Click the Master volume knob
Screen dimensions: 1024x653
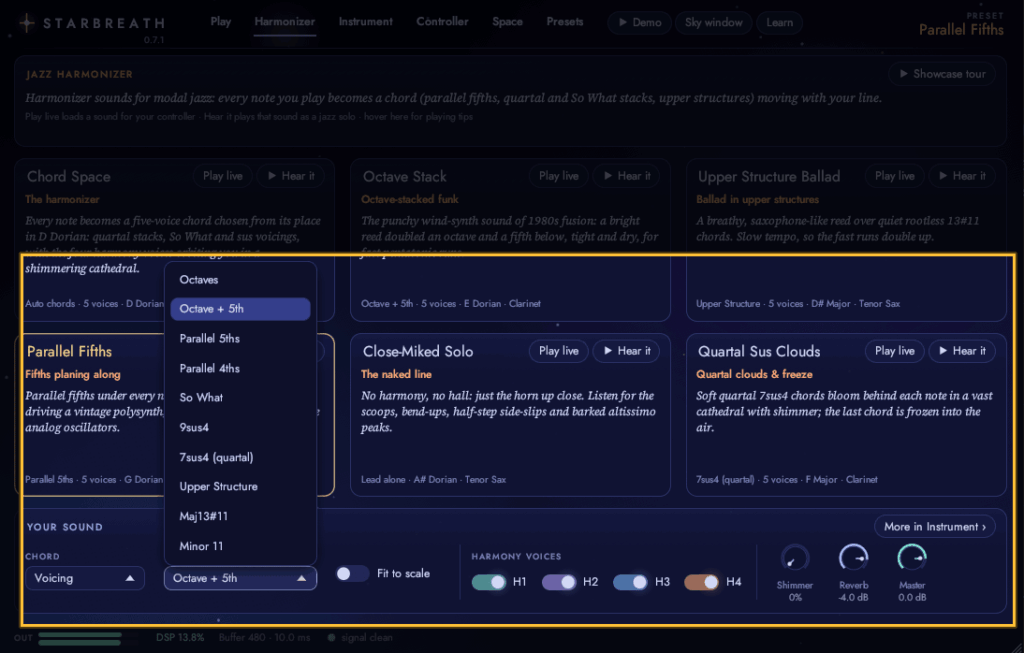(x=912, y=559)
